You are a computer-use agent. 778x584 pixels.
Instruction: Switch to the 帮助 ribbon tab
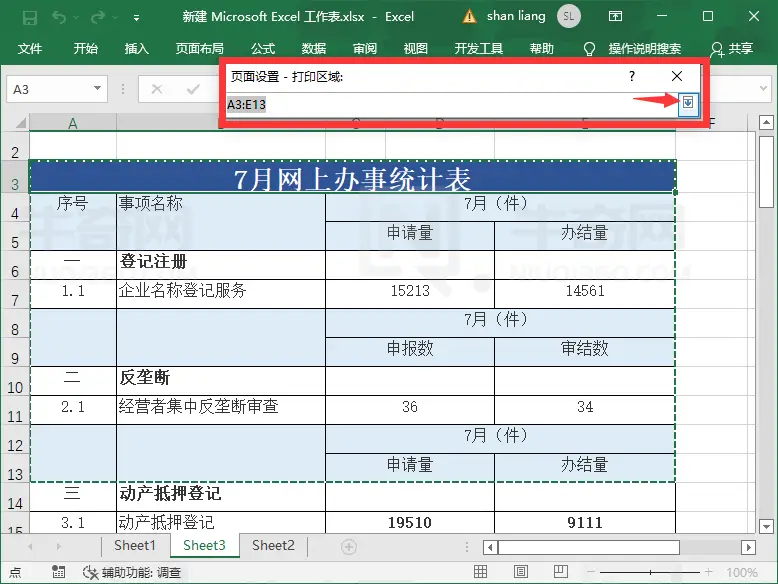[541, 48]
